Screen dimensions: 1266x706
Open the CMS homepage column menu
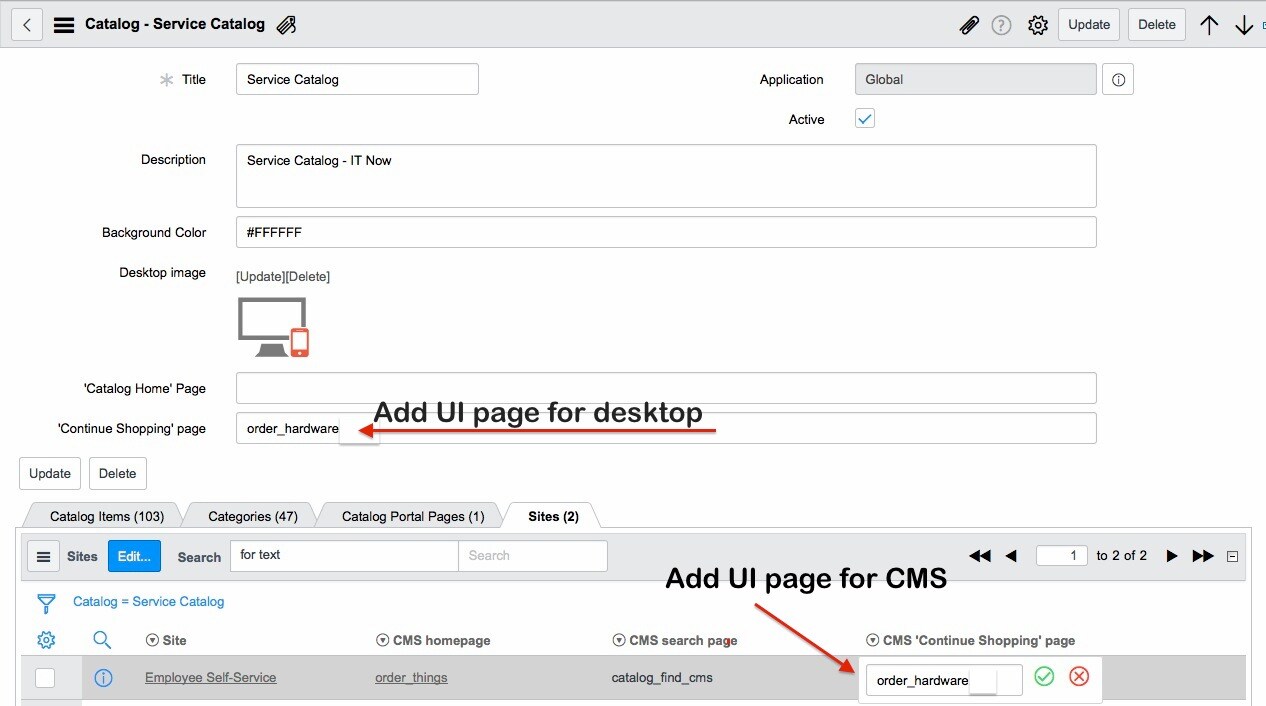[382, 640]
